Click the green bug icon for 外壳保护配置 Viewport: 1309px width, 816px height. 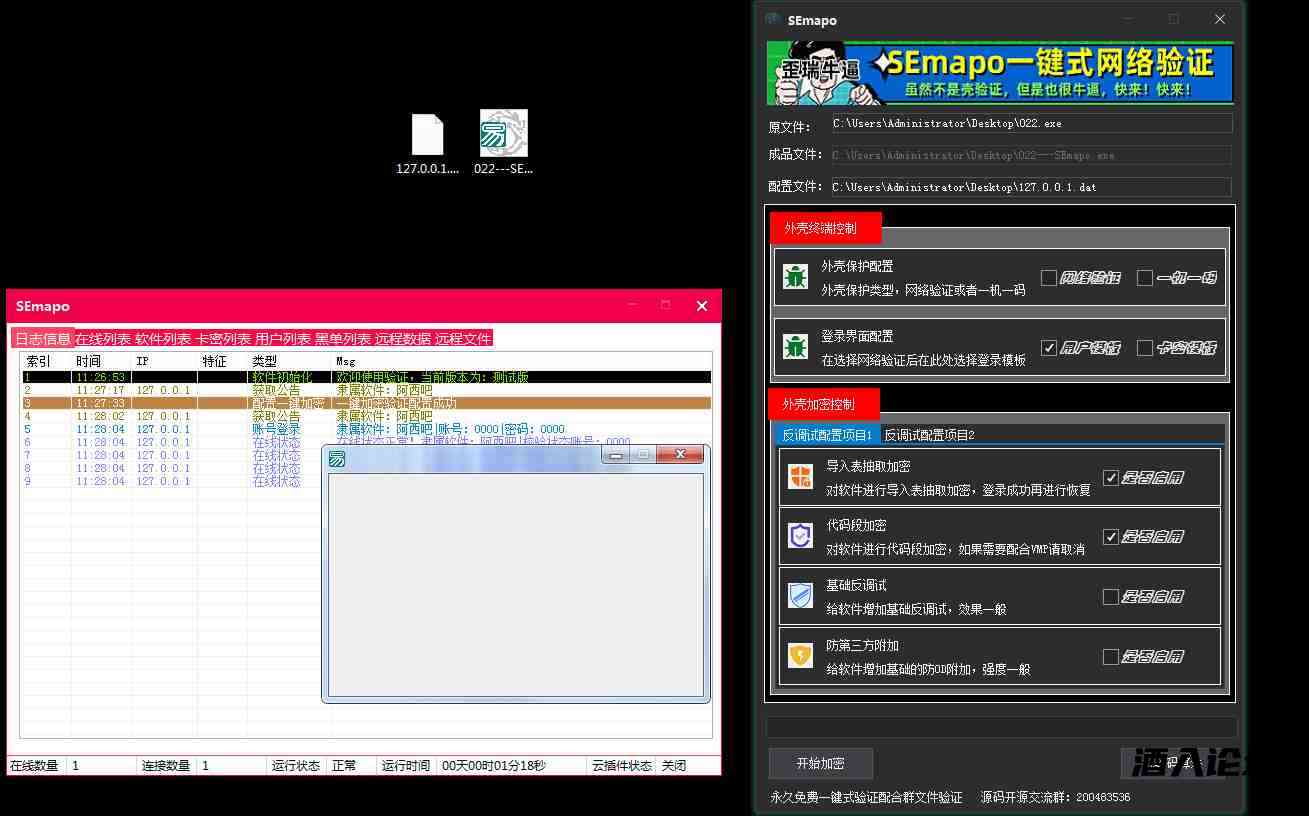click(795, 277)
